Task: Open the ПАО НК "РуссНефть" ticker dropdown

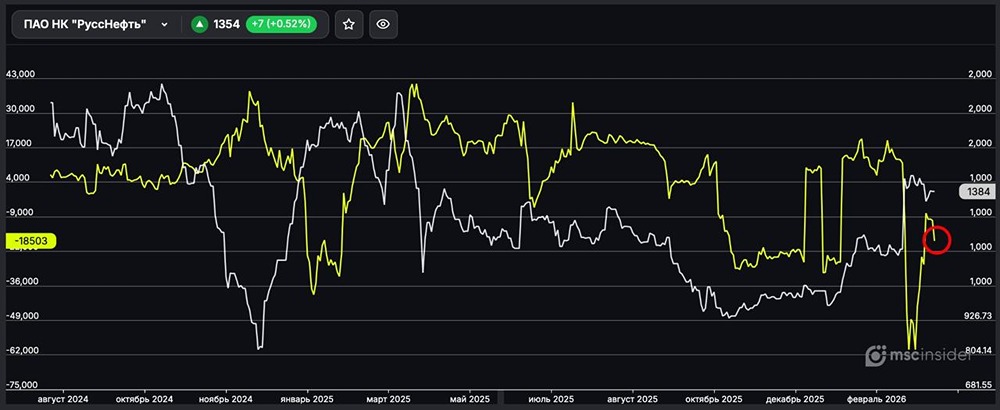Action: point(96,24)
